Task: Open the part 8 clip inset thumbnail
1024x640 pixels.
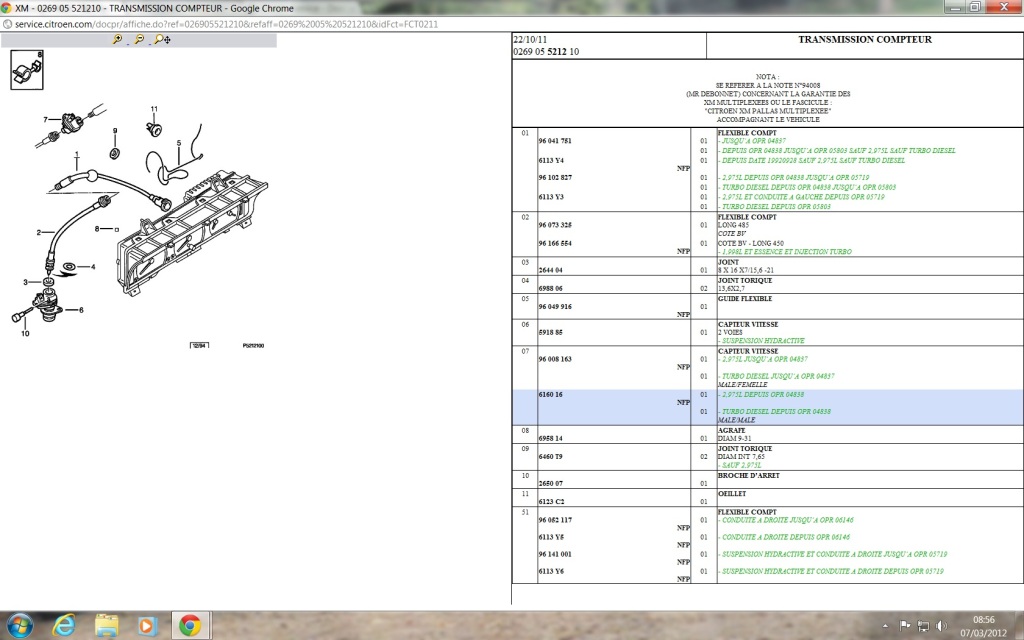Action: click(x=27, y=70)
